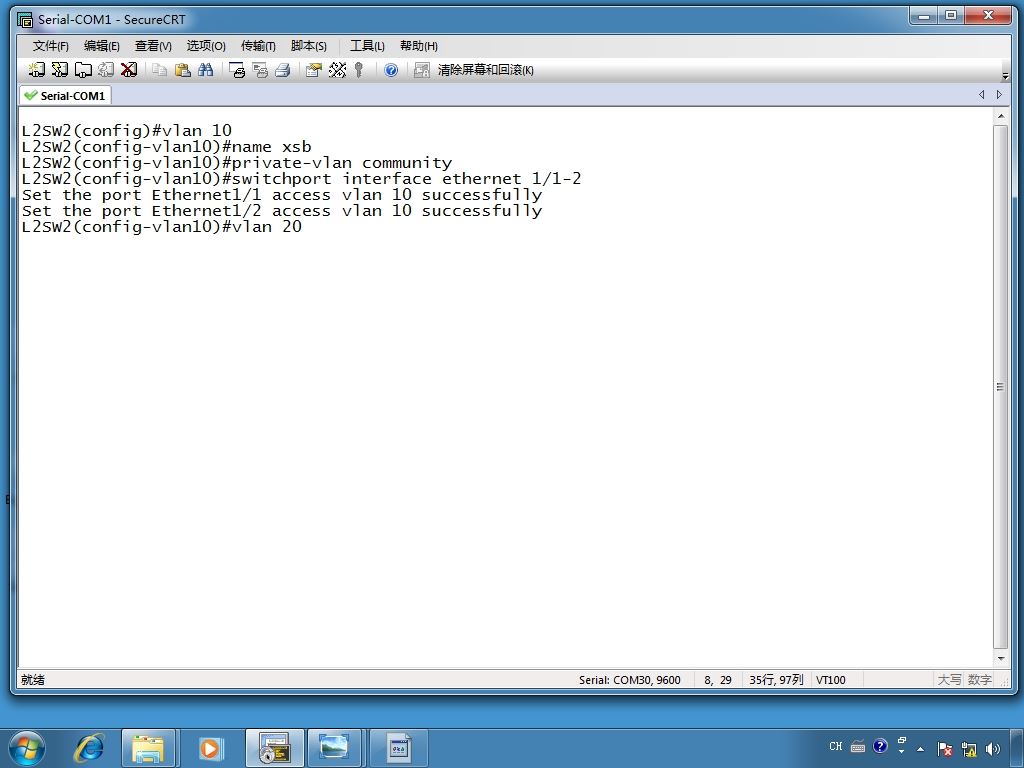Click the tab scroll left arrow
The width and height of the screenshot is (1024, 768).
pos(982,95)
